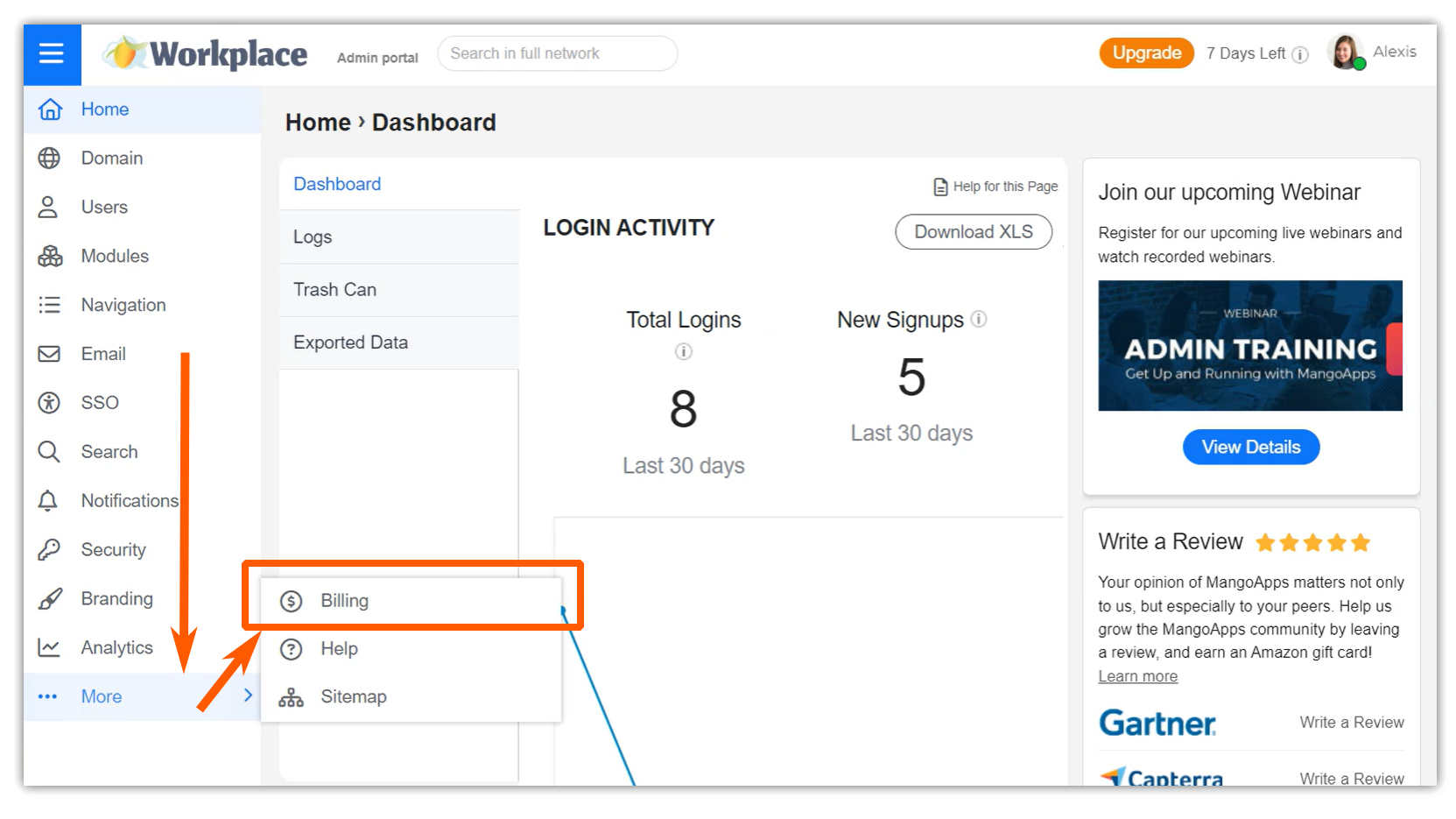Click the Domain globe icon in the sidebar
Image resolution: width=1456 pixels, height=819 pixels.
49,158
